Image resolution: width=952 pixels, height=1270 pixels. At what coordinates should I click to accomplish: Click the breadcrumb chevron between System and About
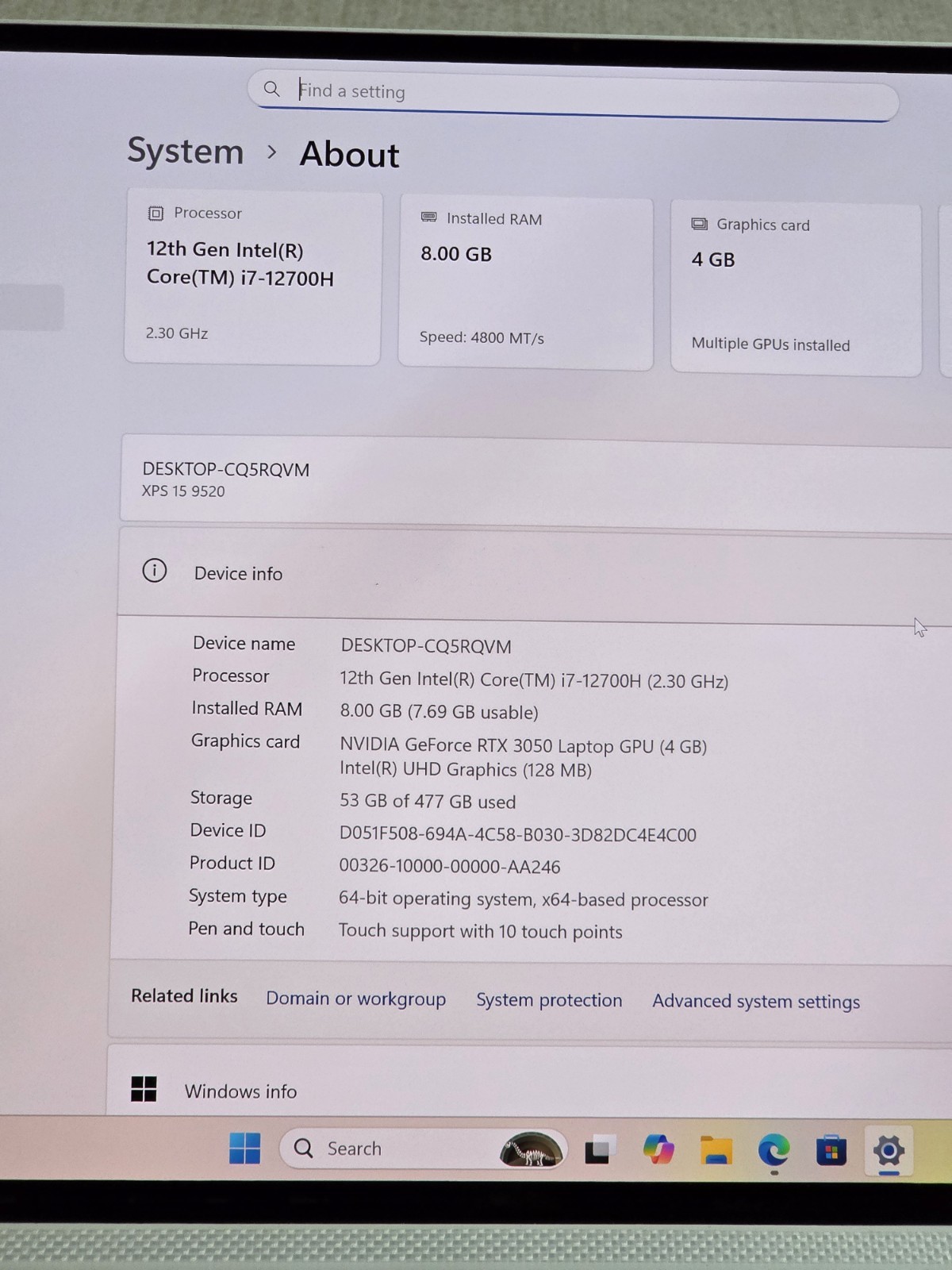[272, 152]
